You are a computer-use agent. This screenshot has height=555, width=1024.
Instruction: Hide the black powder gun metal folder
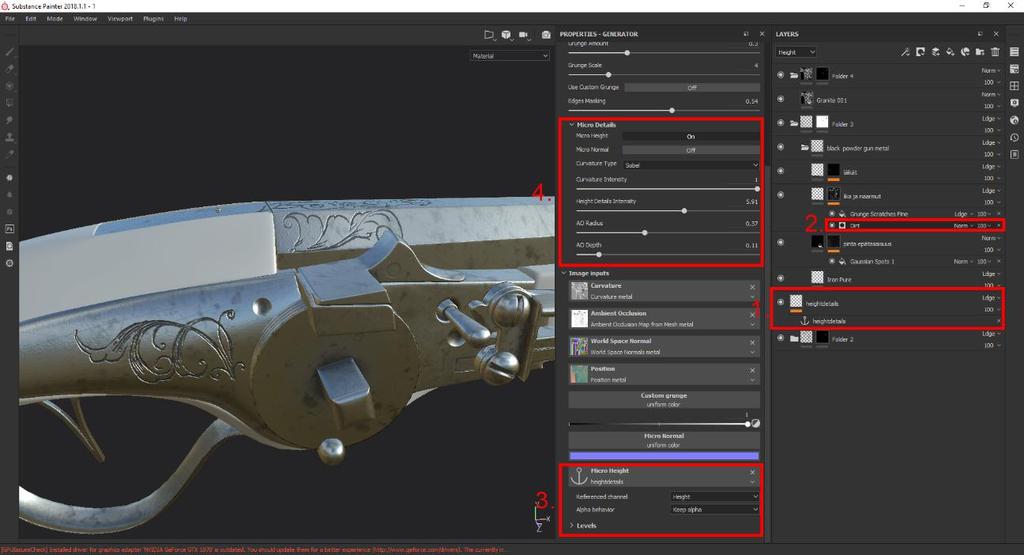[780, 147]
